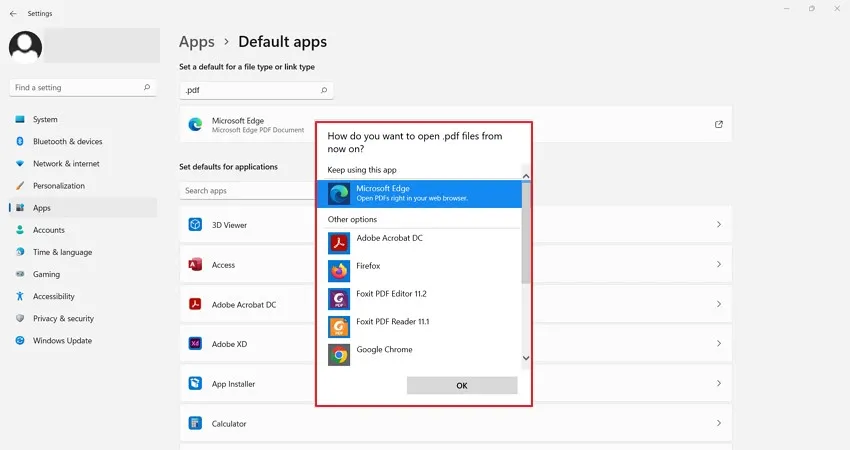The image size is (850, 450).
Task: Select the Apps category in sidebar
Action: (x=83, y=208)
